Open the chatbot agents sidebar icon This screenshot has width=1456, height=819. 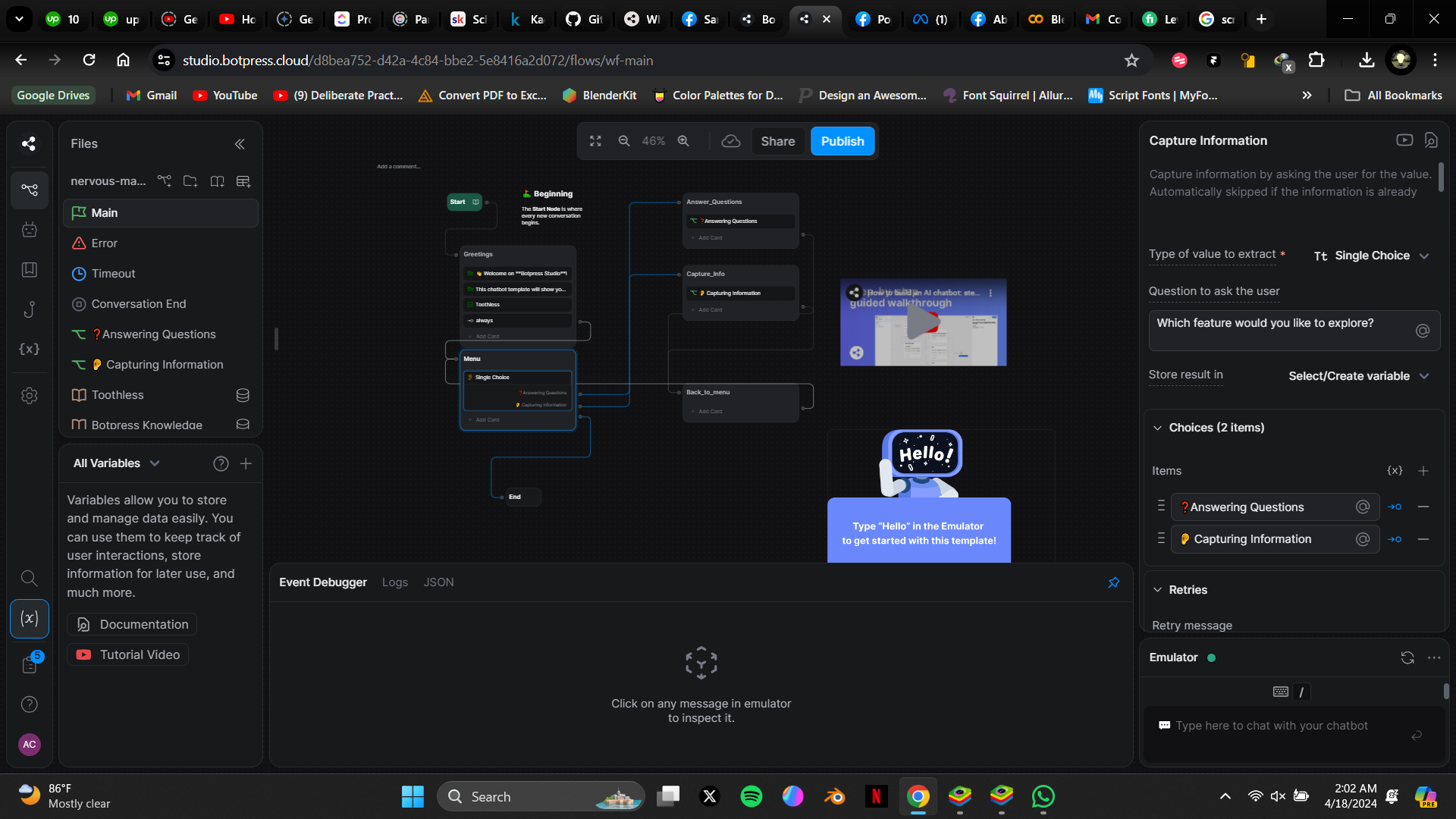30,229
